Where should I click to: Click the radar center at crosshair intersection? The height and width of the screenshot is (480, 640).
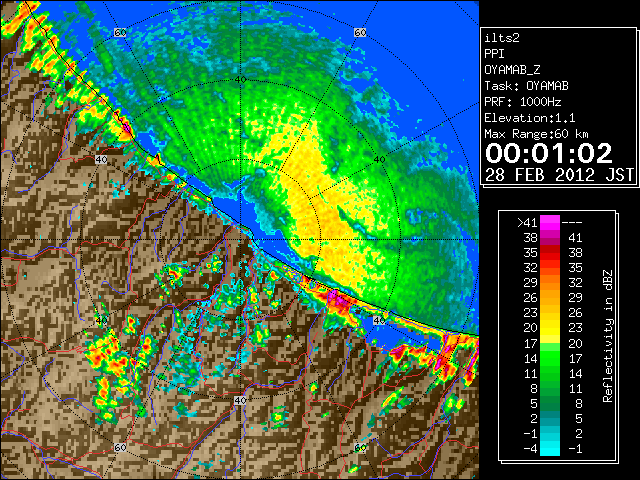point(240,240)
